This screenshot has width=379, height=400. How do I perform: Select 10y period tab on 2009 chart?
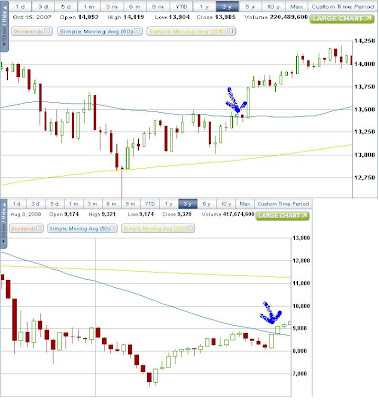226,204
